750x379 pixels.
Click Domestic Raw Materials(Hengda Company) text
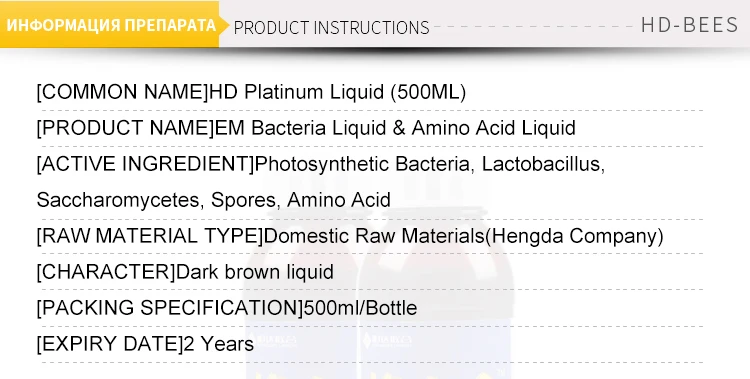point(463,236)
